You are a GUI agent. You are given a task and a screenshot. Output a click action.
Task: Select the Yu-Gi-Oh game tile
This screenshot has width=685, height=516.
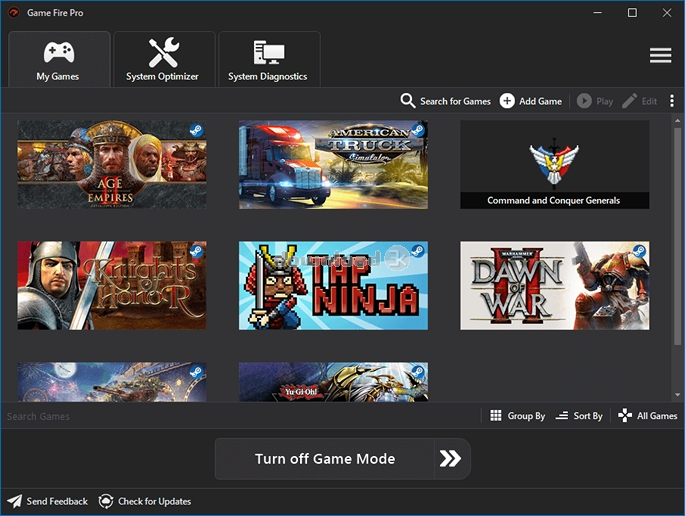(x=333, y=382)
